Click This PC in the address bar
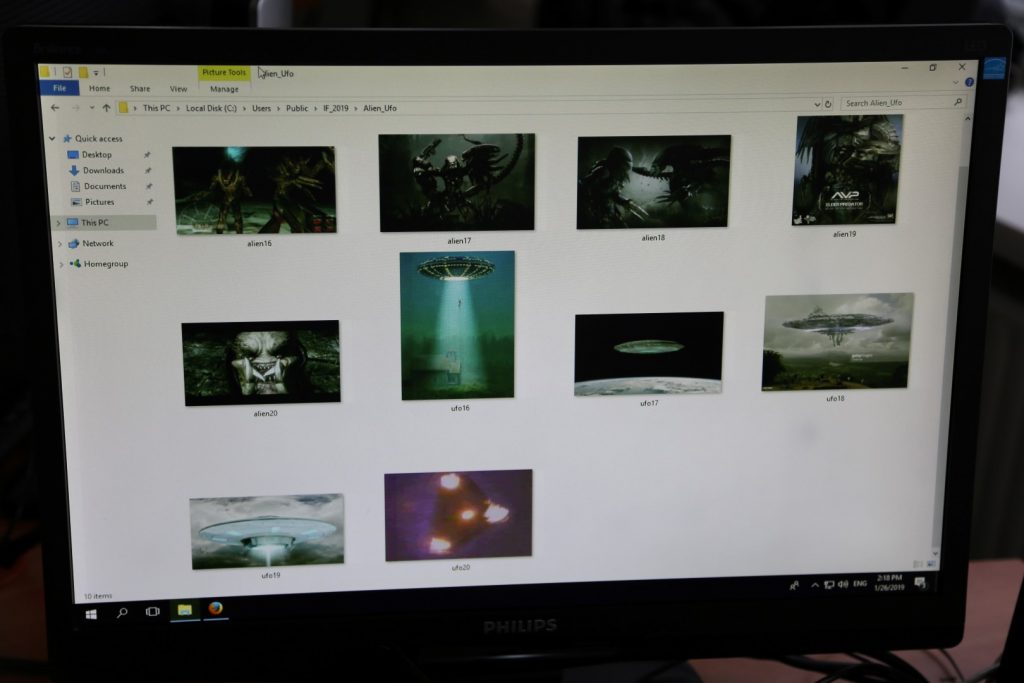 tap(156, 108)
